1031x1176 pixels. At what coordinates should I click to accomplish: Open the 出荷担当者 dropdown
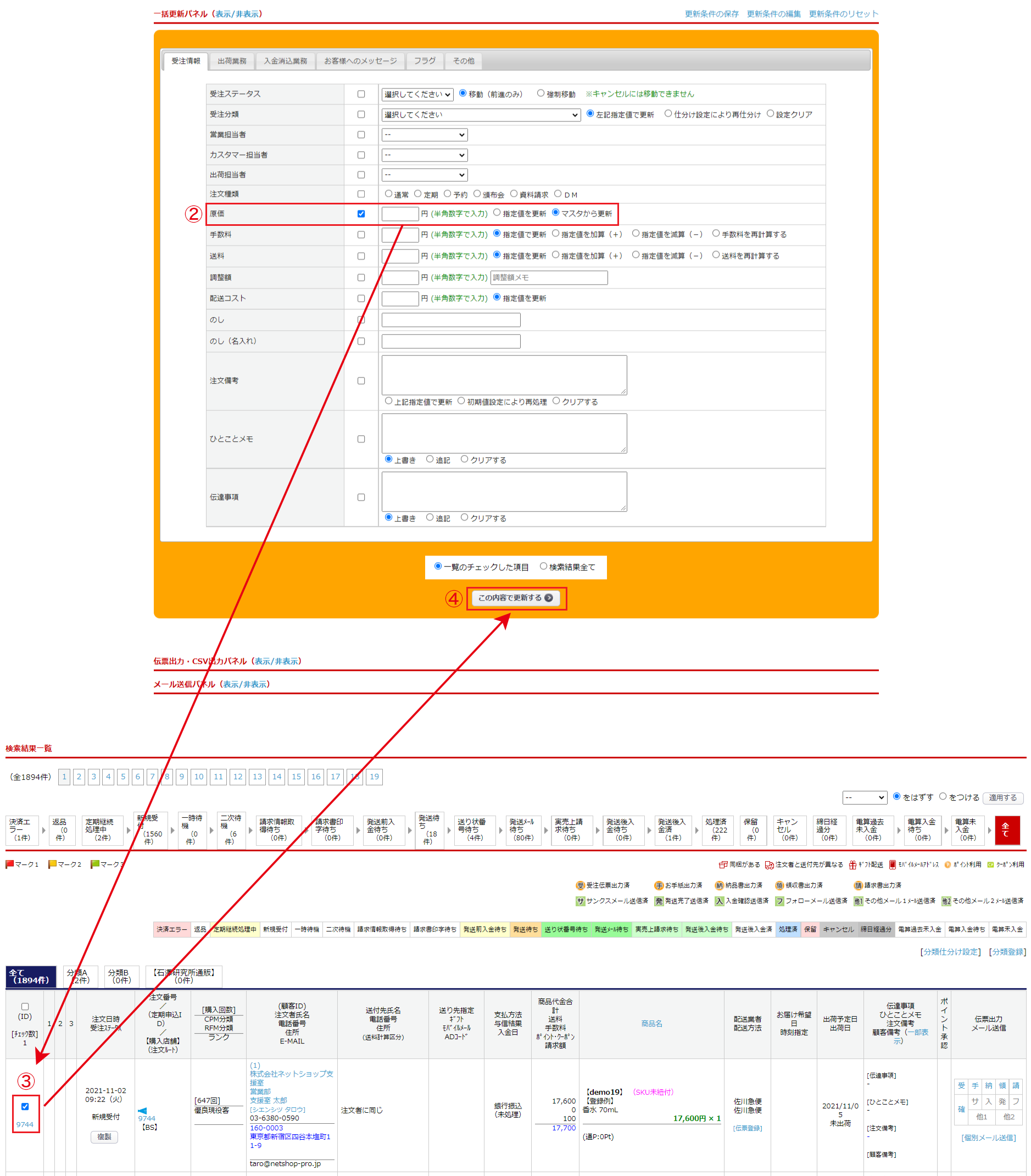(x=425, y=175)
